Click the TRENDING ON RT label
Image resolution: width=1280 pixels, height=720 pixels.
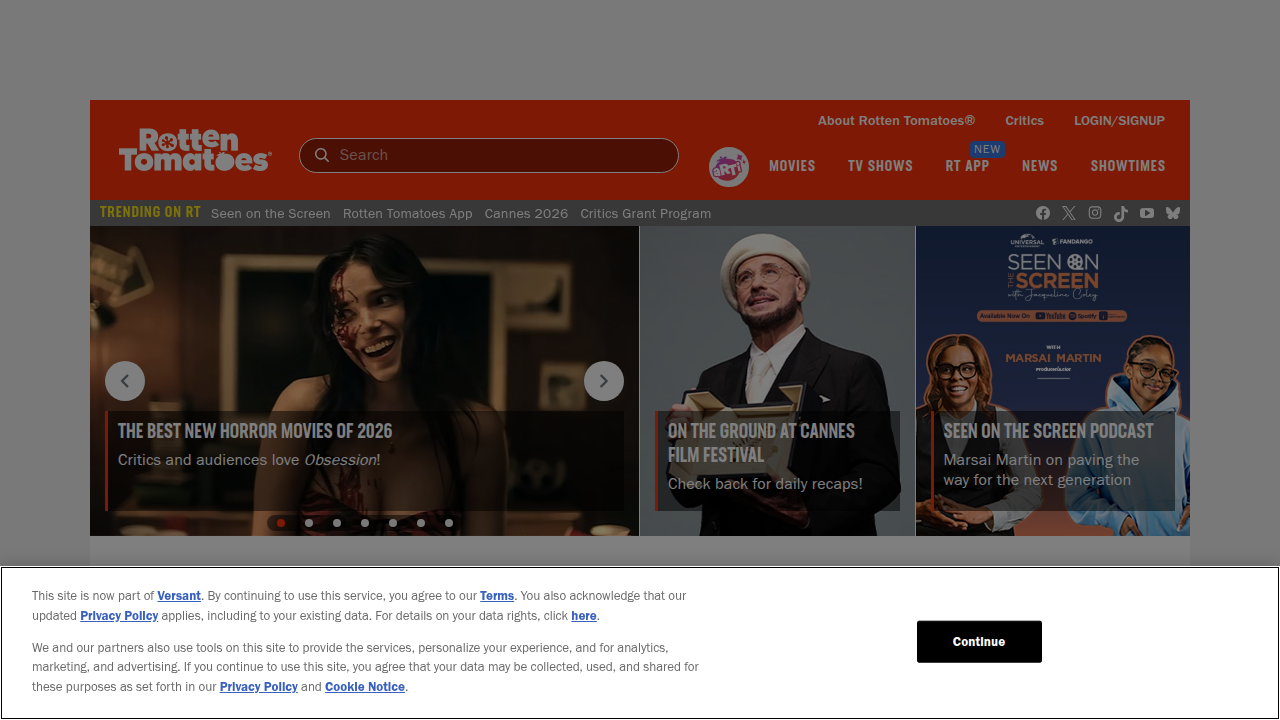[150, 212]
